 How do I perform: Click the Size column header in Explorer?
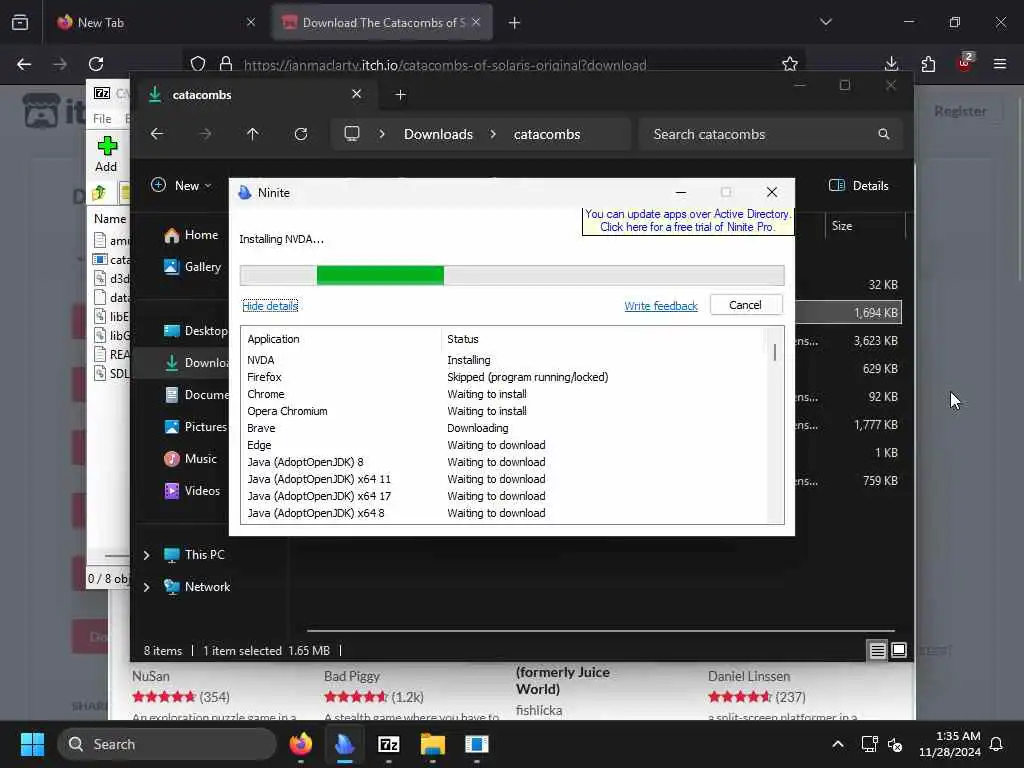coord(863,226)
